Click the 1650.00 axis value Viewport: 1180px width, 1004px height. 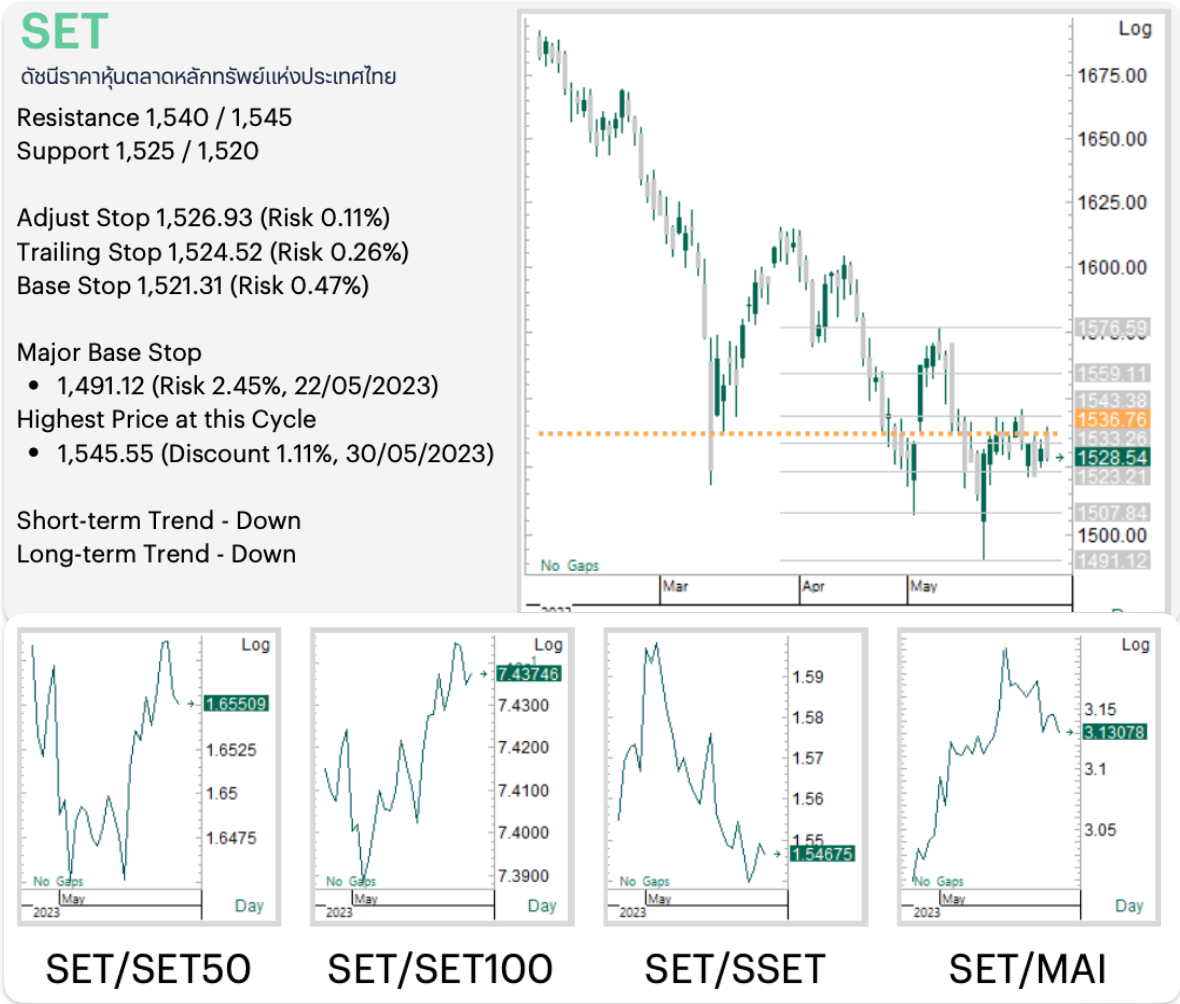[x=1112, y=139]
